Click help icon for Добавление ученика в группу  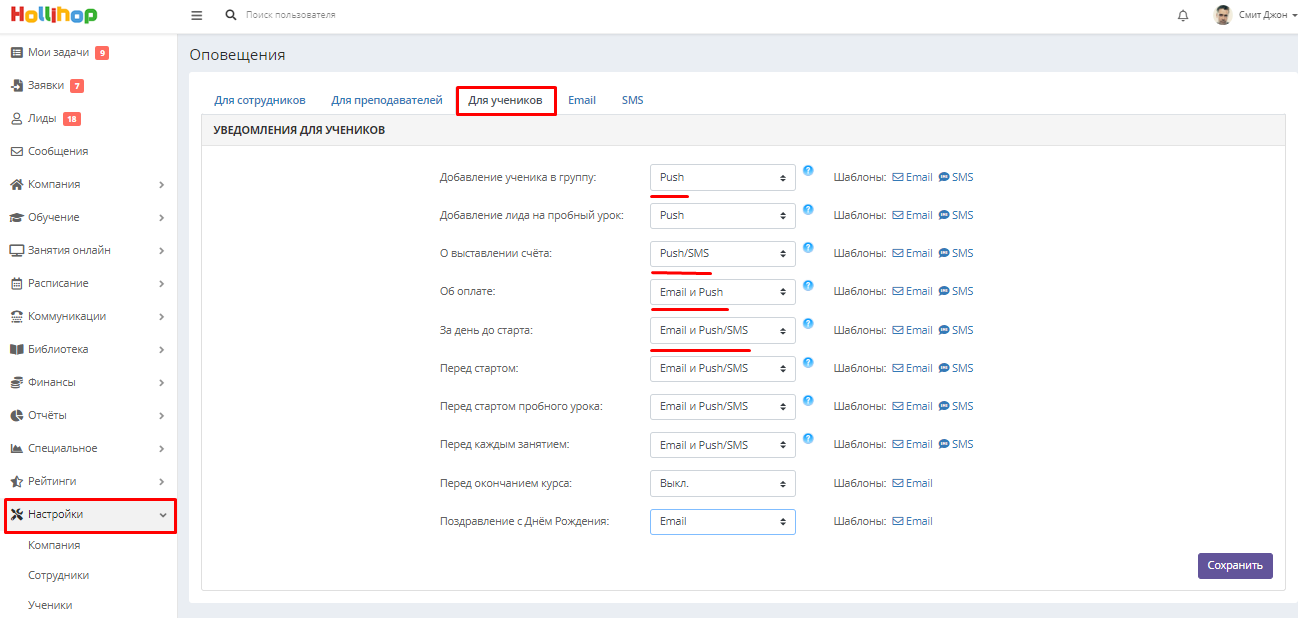[x=808, y=171]
